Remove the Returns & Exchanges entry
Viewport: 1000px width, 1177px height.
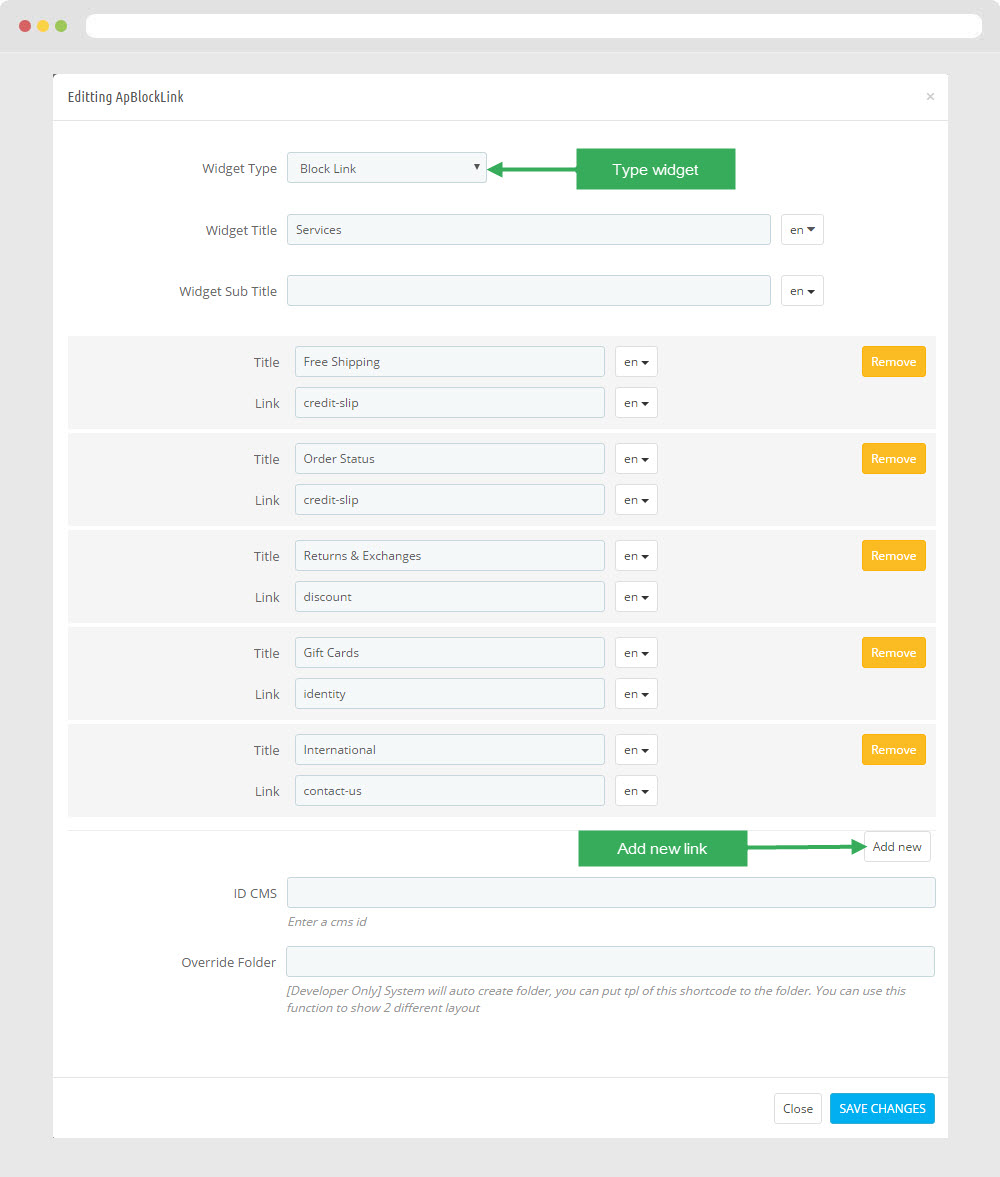(893, 555)
